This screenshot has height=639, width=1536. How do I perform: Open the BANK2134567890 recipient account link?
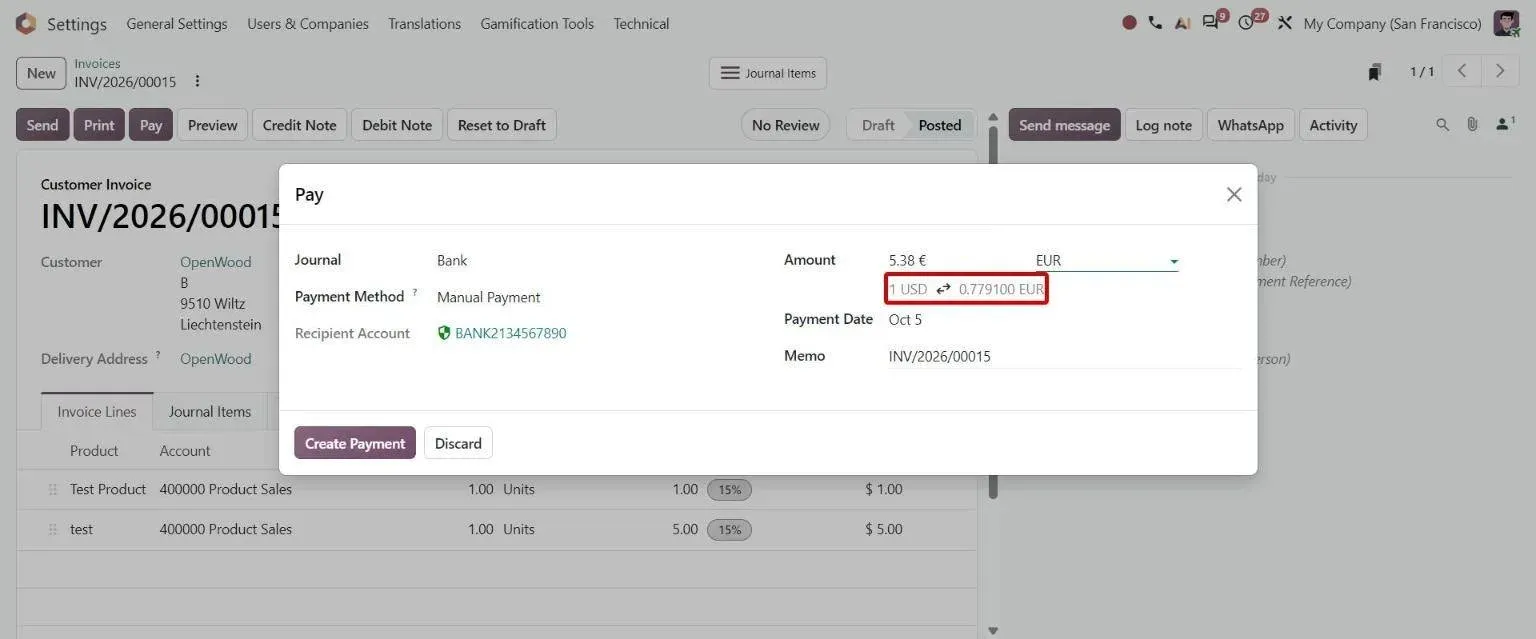click(510, 333)
